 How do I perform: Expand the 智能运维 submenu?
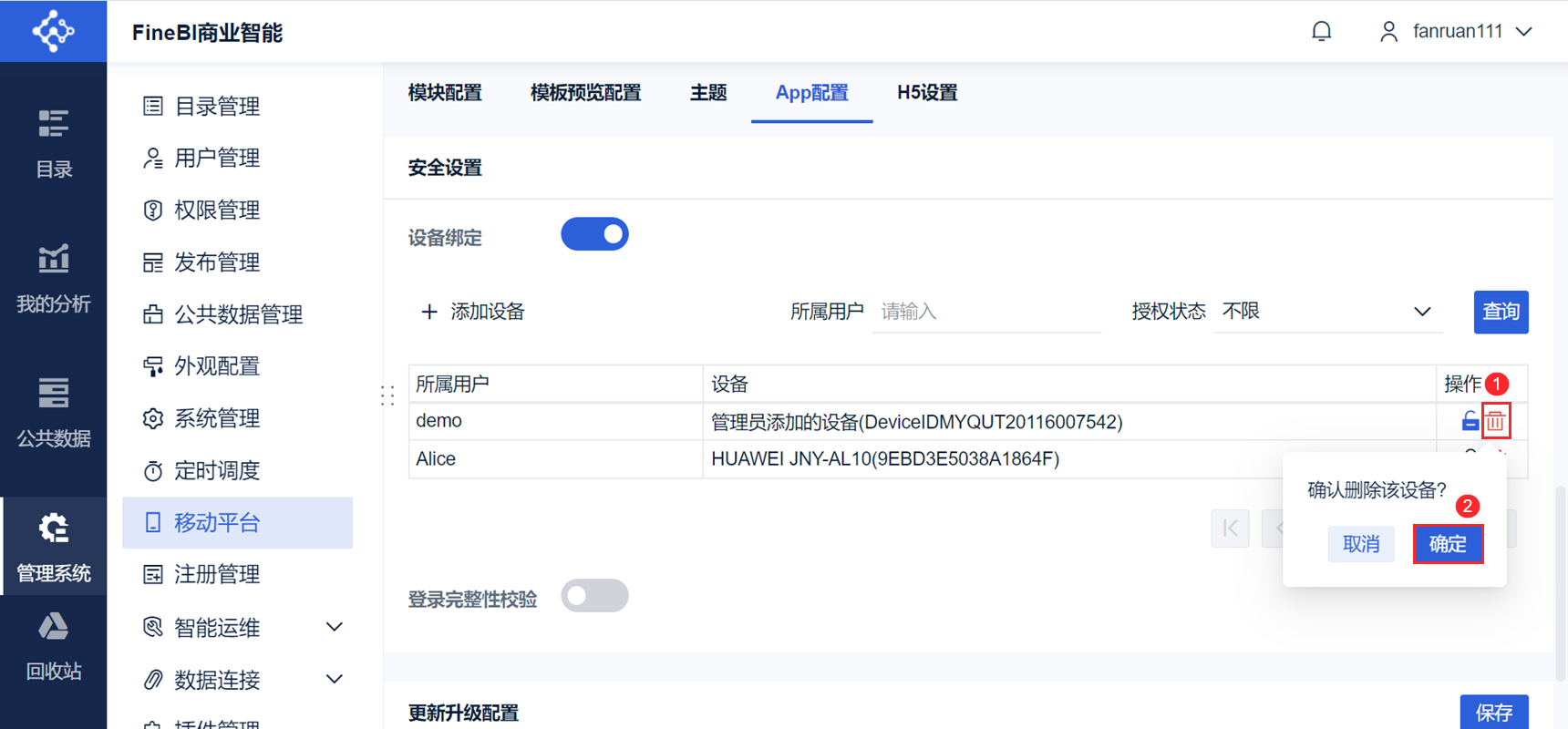335,627
